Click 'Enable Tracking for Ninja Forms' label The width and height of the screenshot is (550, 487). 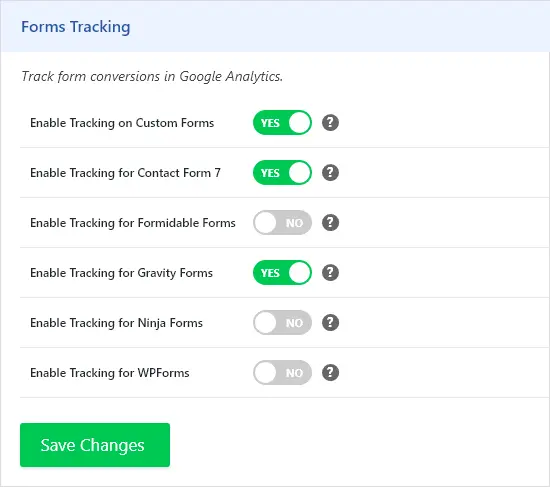116,323
